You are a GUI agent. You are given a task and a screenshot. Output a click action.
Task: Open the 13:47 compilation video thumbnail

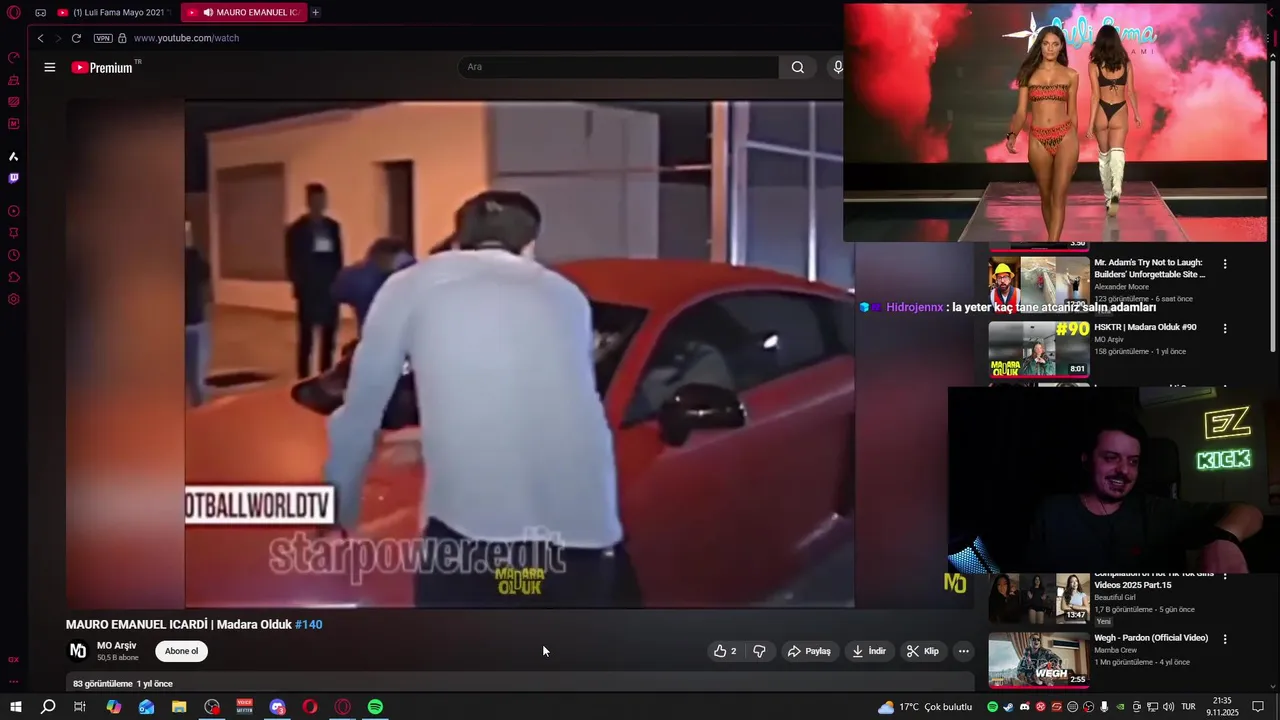pyautogui.click(x=1039, y=598)
